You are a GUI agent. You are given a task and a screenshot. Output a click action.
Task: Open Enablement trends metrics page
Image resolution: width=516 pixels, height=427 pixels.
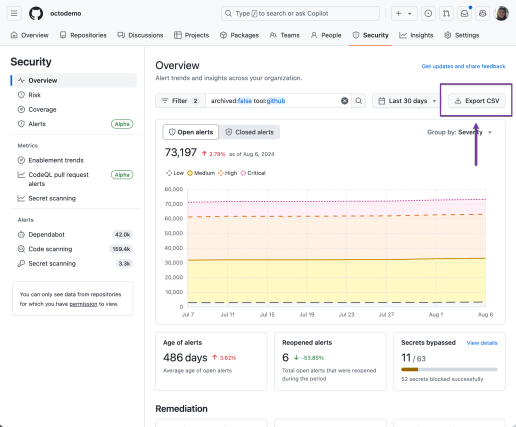pyautogui.click(x=75, y=160)
